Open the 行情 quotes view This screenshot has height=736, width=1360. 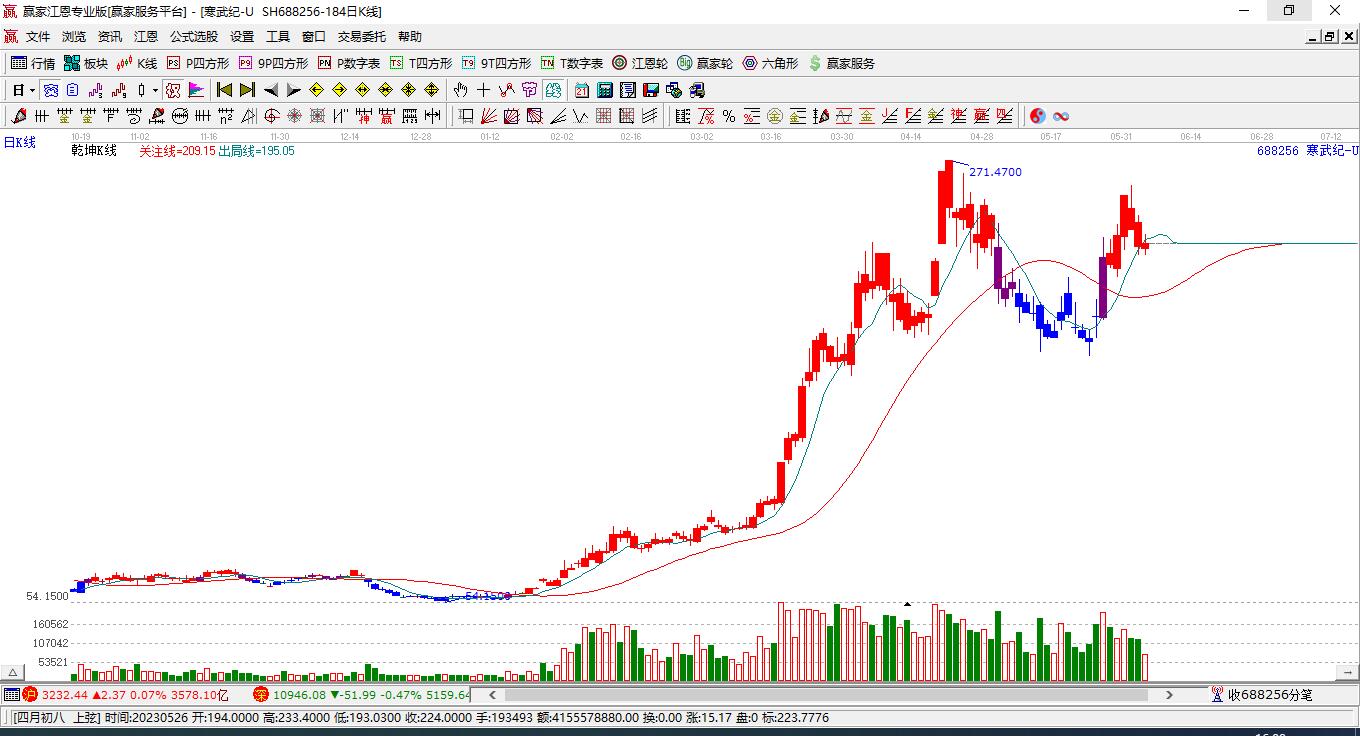[x=33, y=63]
